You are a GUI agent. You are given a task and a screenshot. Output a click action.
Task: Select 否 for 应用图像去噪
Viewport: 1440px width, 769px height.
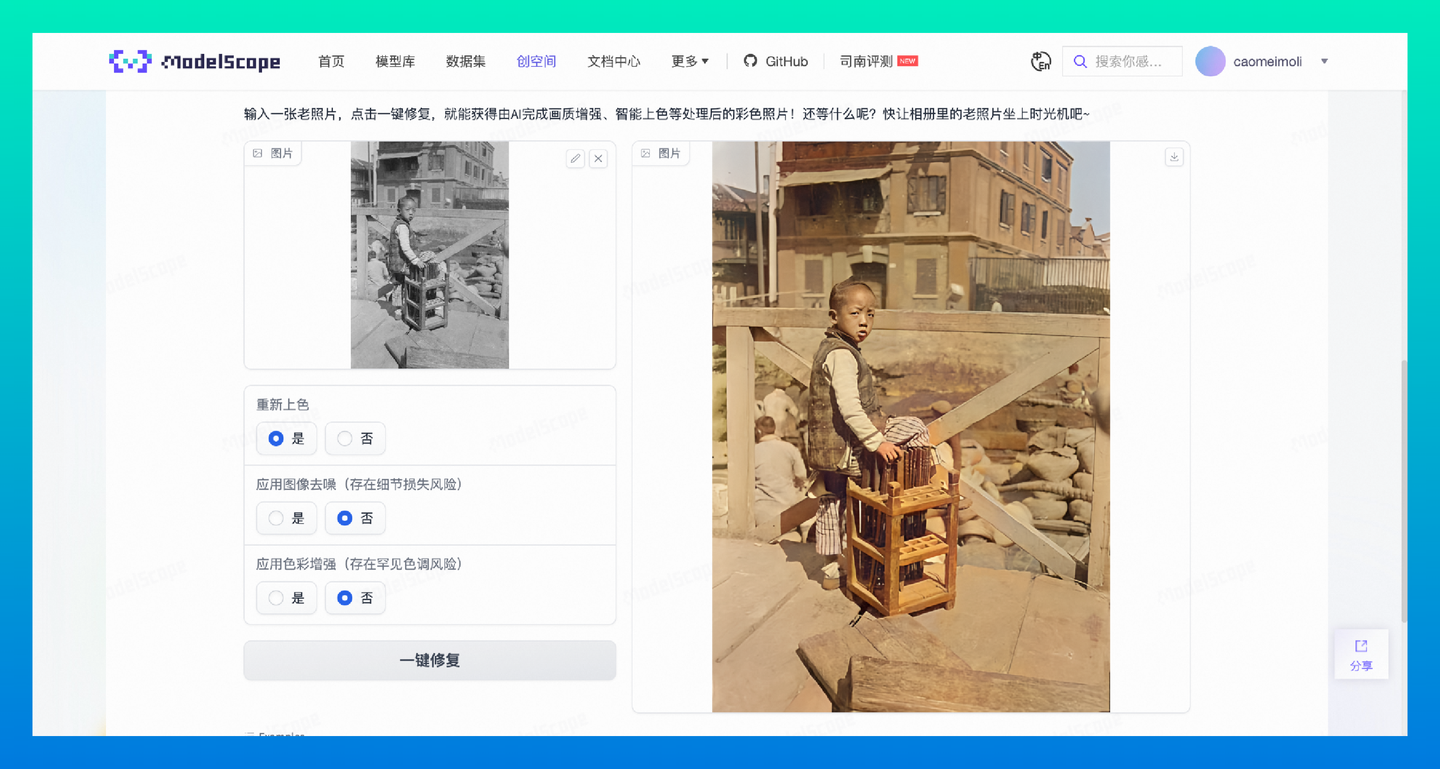tap(355, 518)
